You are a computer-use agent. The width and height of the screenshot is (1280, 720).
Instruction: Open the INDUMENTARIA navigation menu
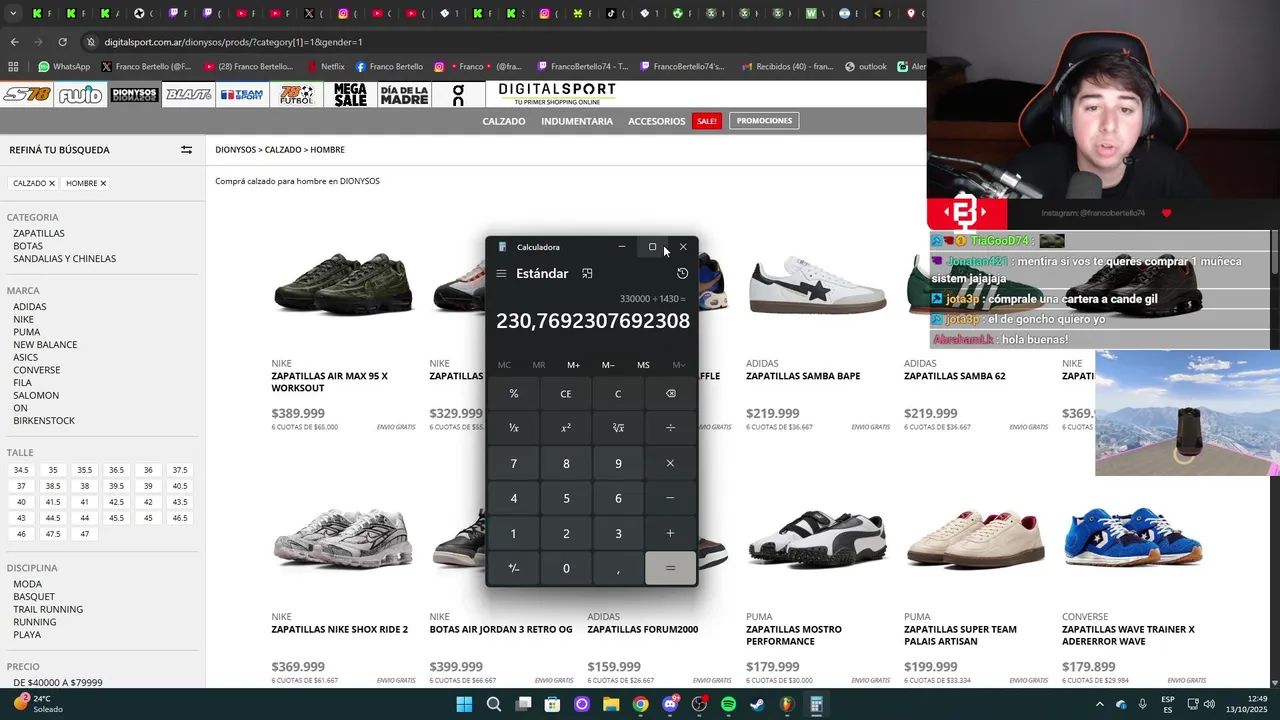(x=577, y=121)
